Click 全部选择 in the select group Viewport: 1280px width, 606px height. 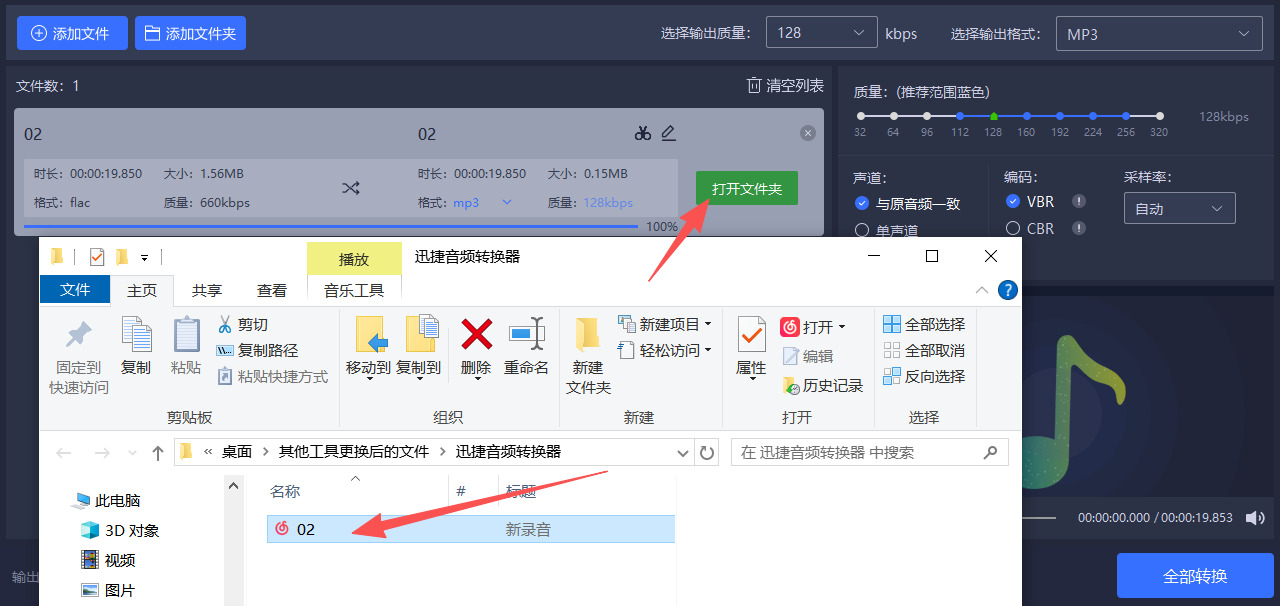click(925, 324)
